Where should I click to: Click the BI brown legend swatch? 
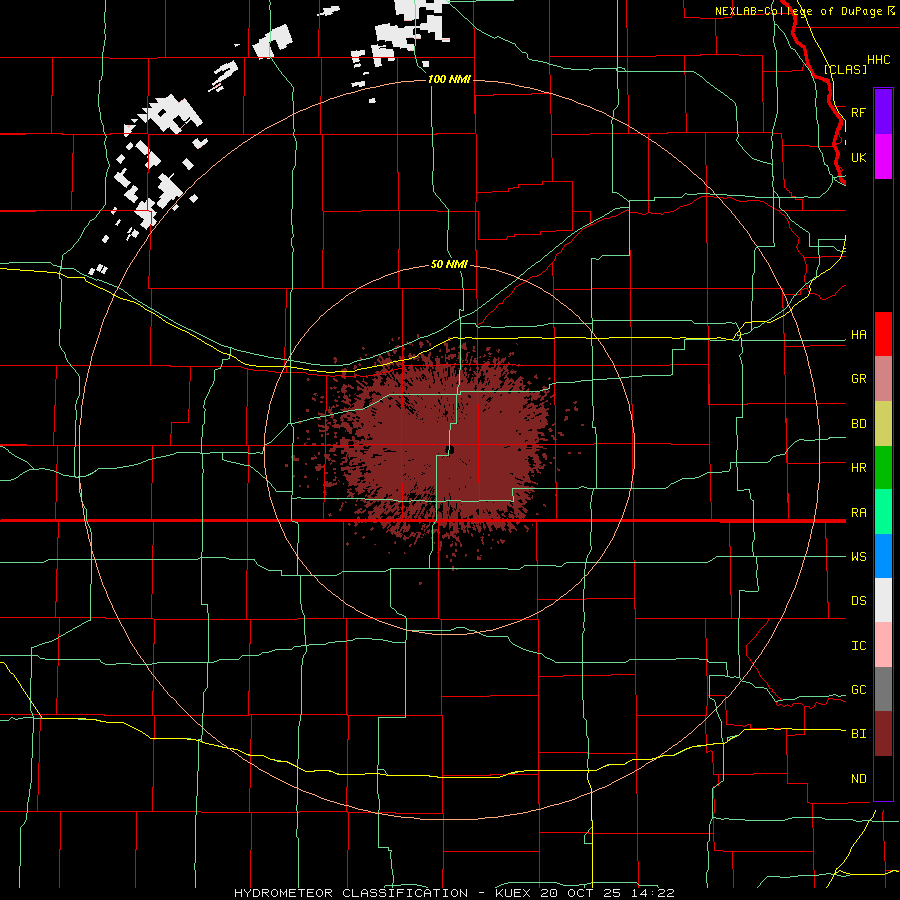tap(883, 734)
